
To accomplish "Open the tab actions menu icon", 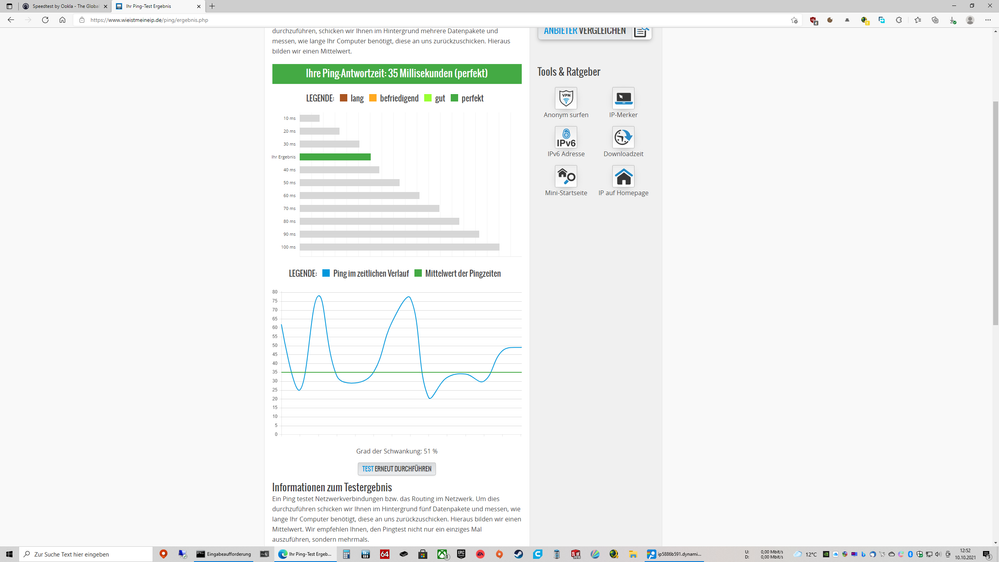I will pos(9,6).
